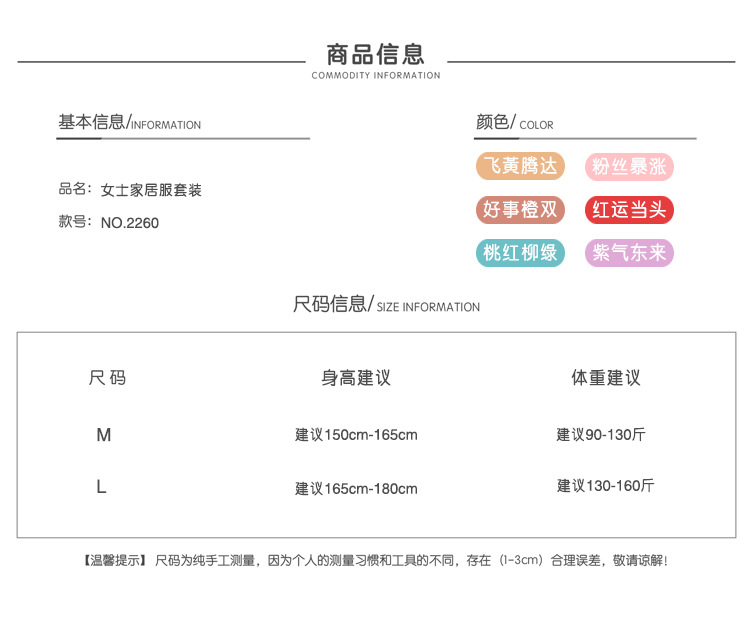
Task: Click the 商品信息 main heading
Action: (375, 54)
